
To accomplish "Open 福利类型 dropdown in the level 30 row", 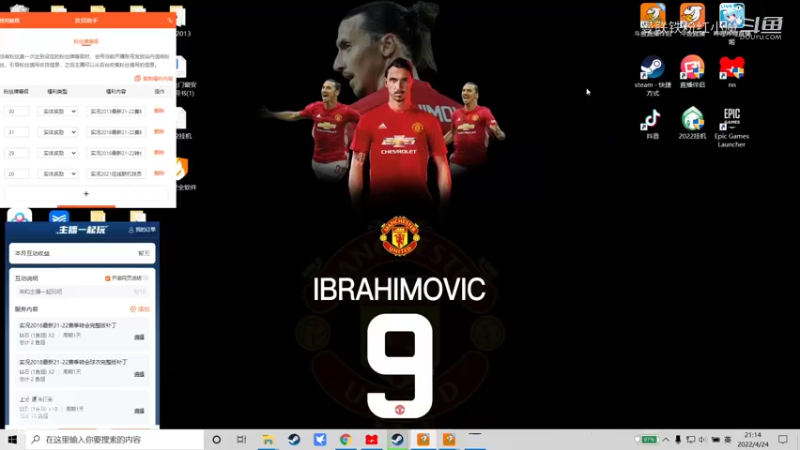I will coord(58,111).
